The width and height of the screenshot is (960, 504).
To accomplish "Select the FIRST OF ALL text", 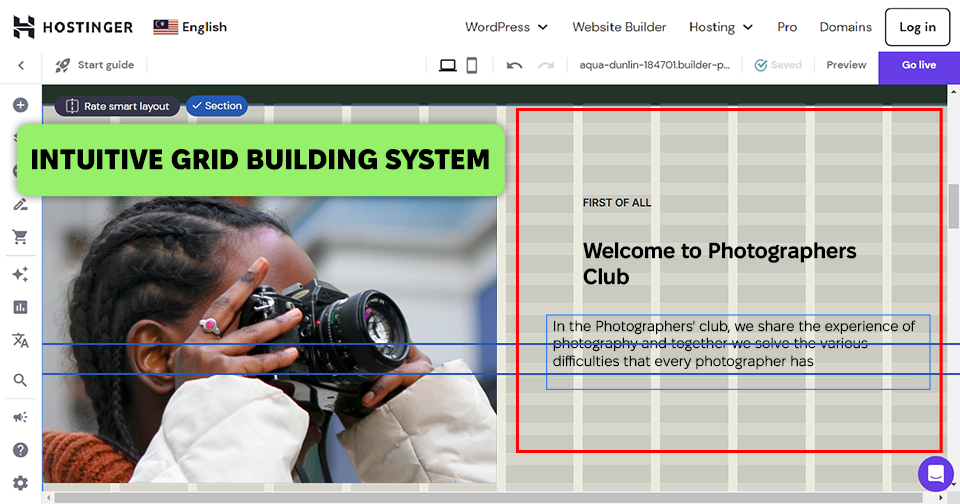I will tap(617, 203).
